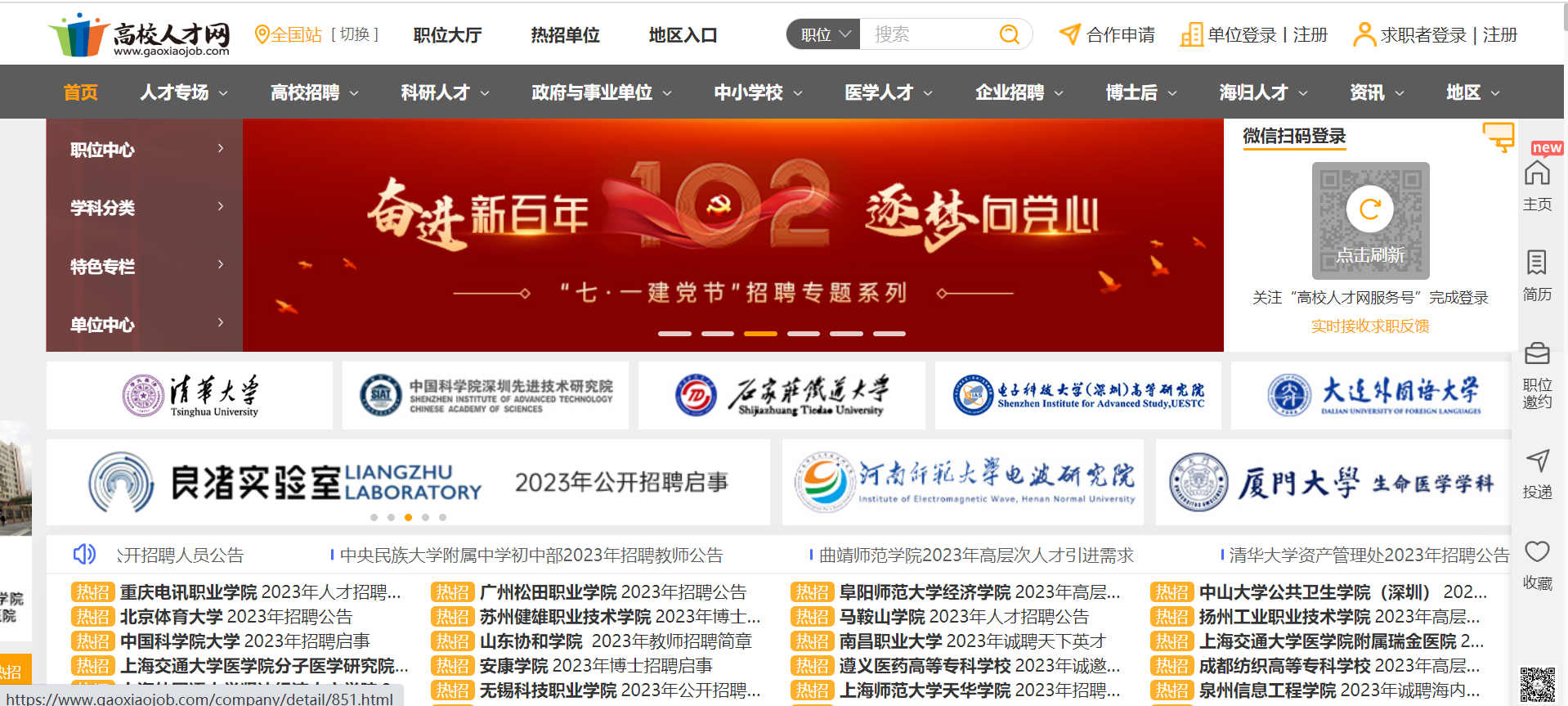Open 重庆电讯职业学院 2023年人才招聘 listing

tap(261, 591)
